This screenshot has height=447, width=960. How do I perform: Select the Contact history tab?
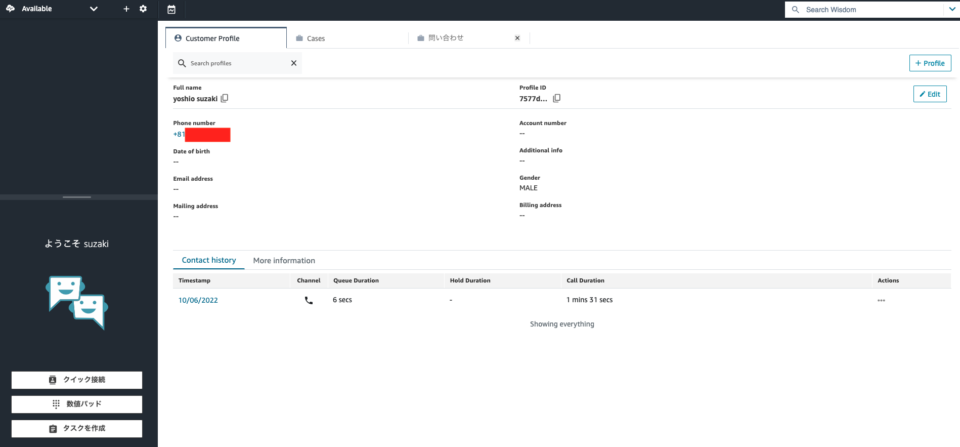208,260
